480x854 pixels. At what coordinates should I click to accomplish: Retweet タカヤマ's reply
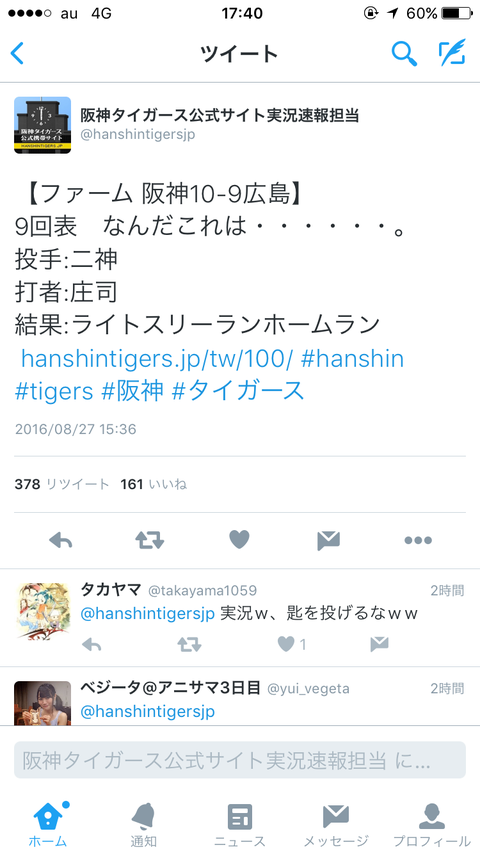190,645
